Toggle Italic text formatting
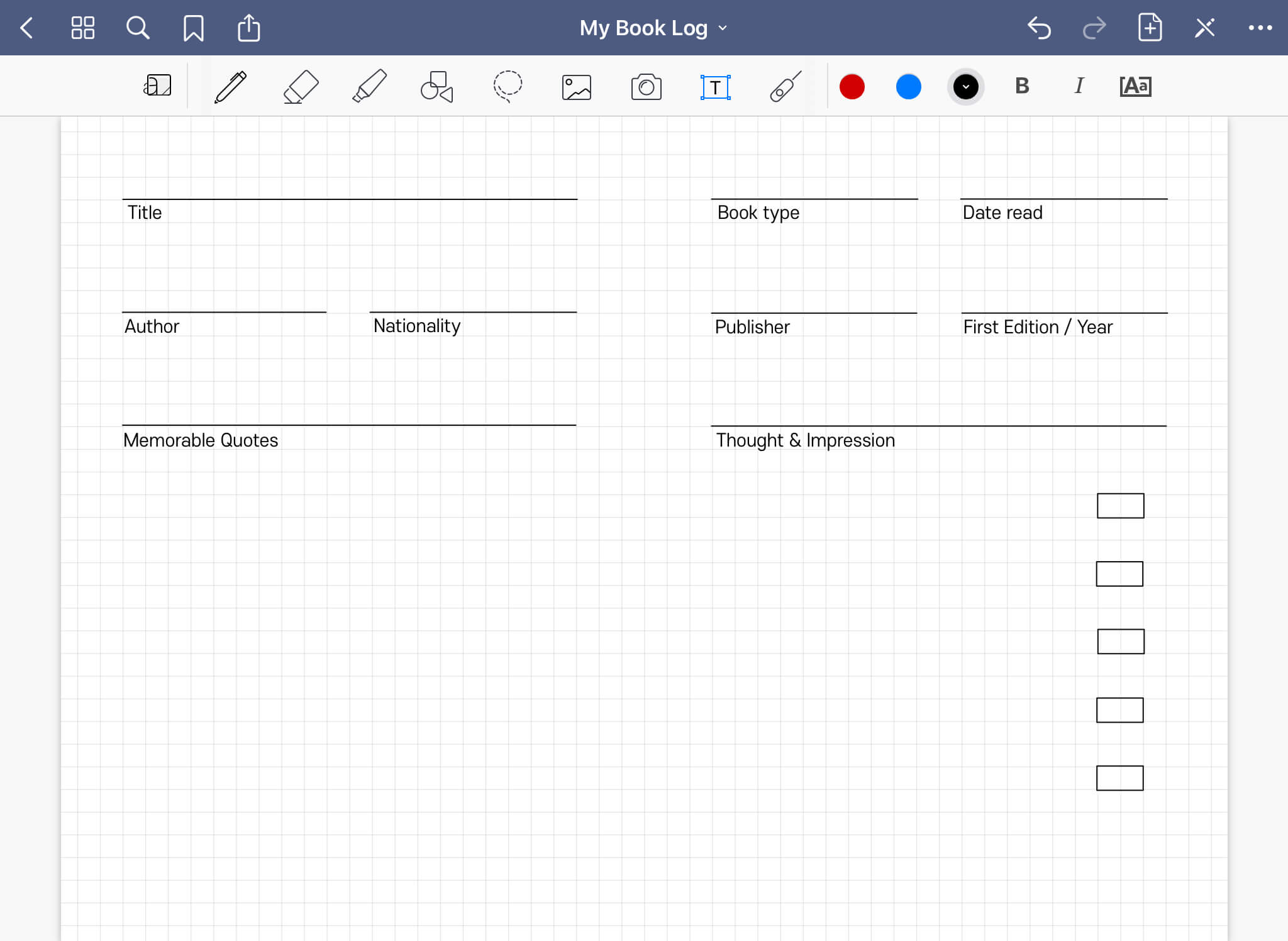This screenshot has width=1288, height=941. [x=1079, y=86]
